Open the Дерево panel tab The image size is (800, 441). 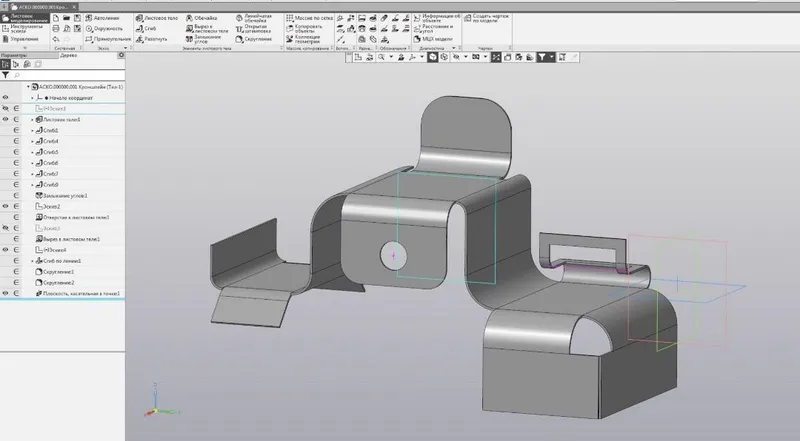coord(68,55)
